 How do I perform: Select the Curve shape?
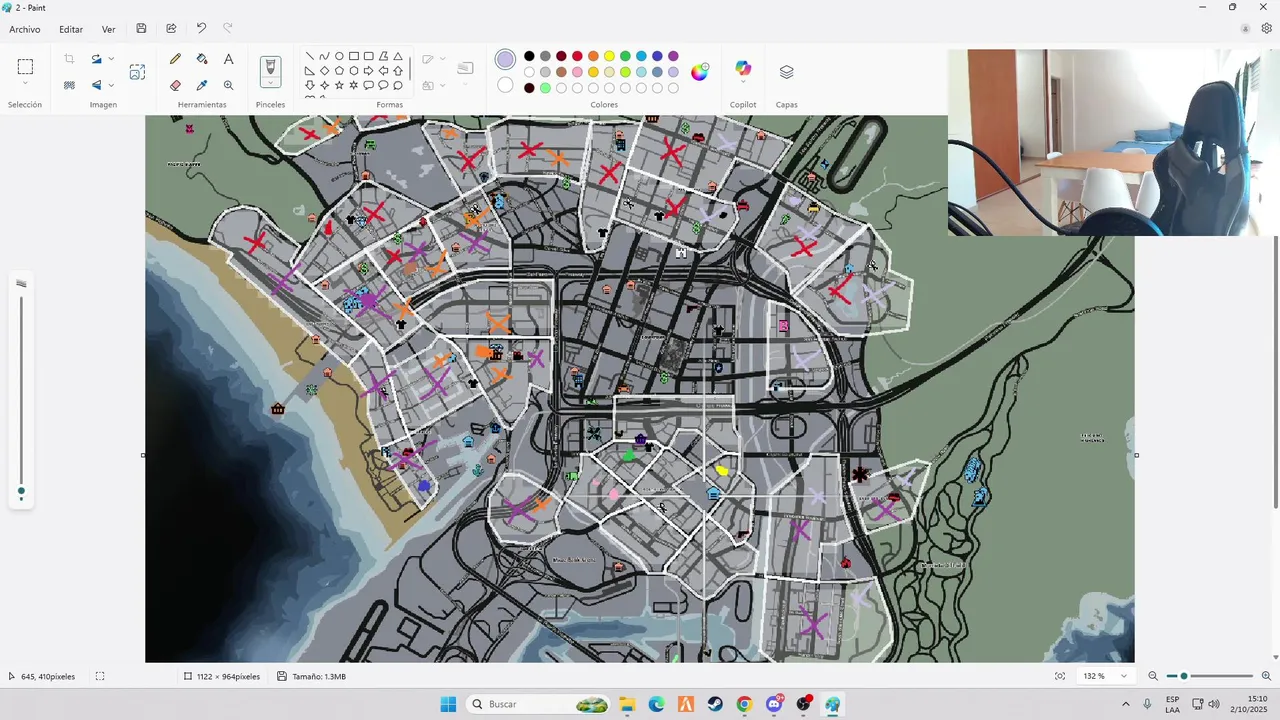324,56
